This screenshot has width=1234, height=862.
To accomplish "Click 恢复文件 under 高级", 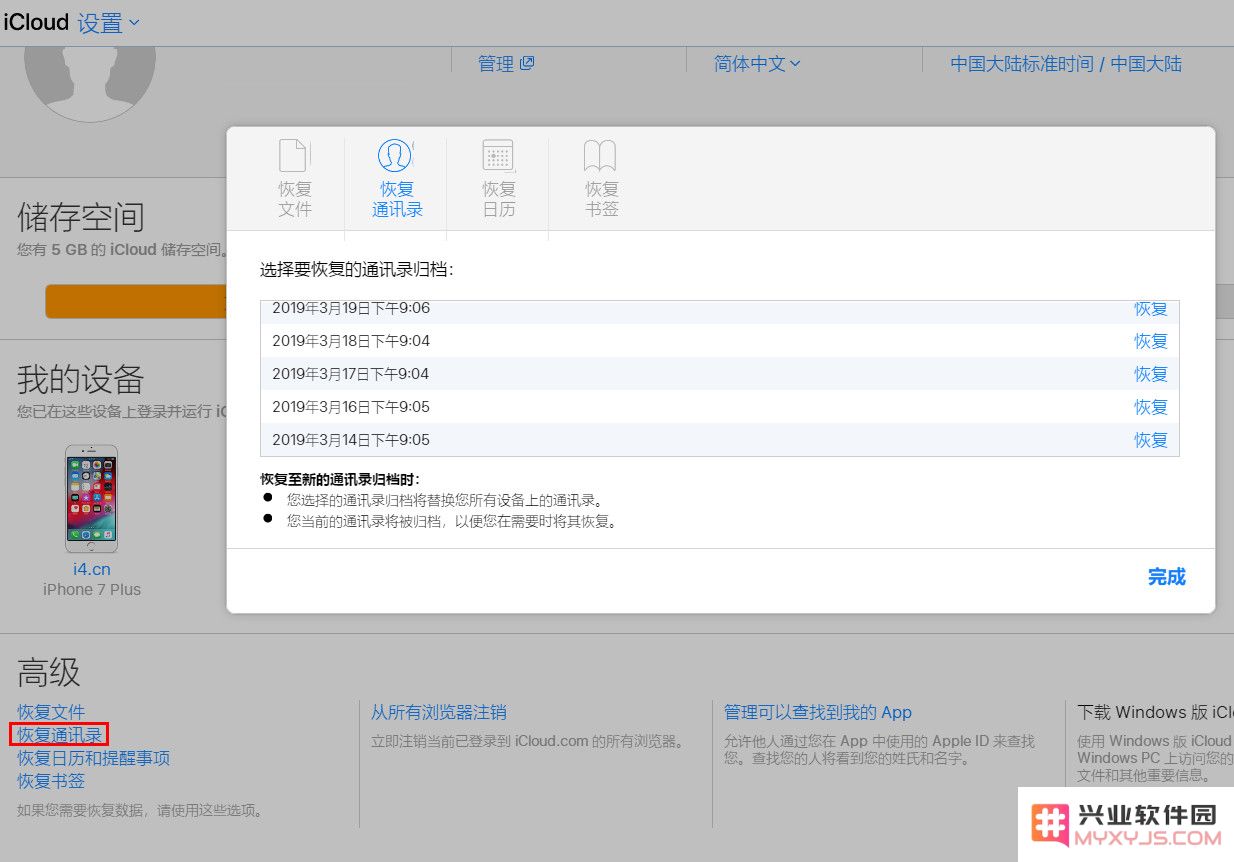I will click(x=51, y=713).
